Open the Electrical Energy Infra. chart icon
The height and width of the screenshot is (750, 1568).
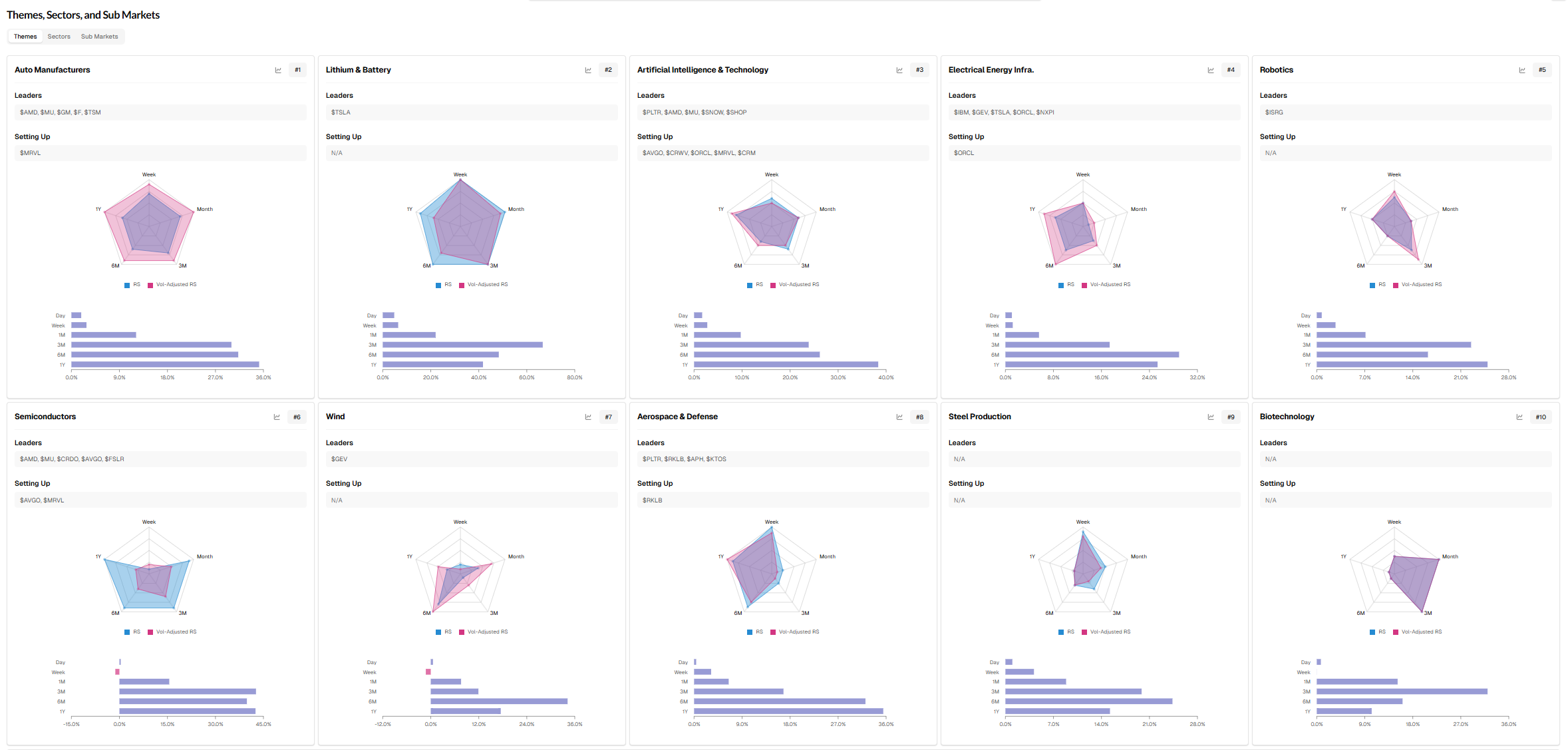[x=1211, y=70]
